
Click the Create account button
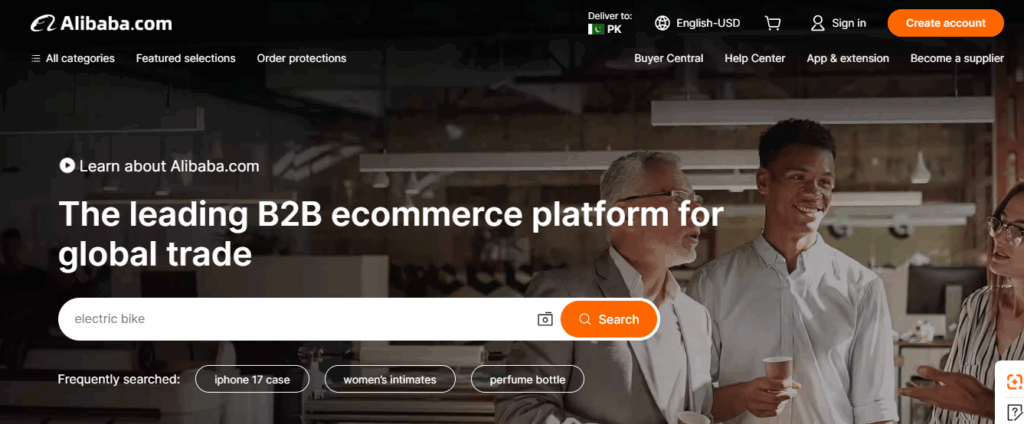coord(946,23)
